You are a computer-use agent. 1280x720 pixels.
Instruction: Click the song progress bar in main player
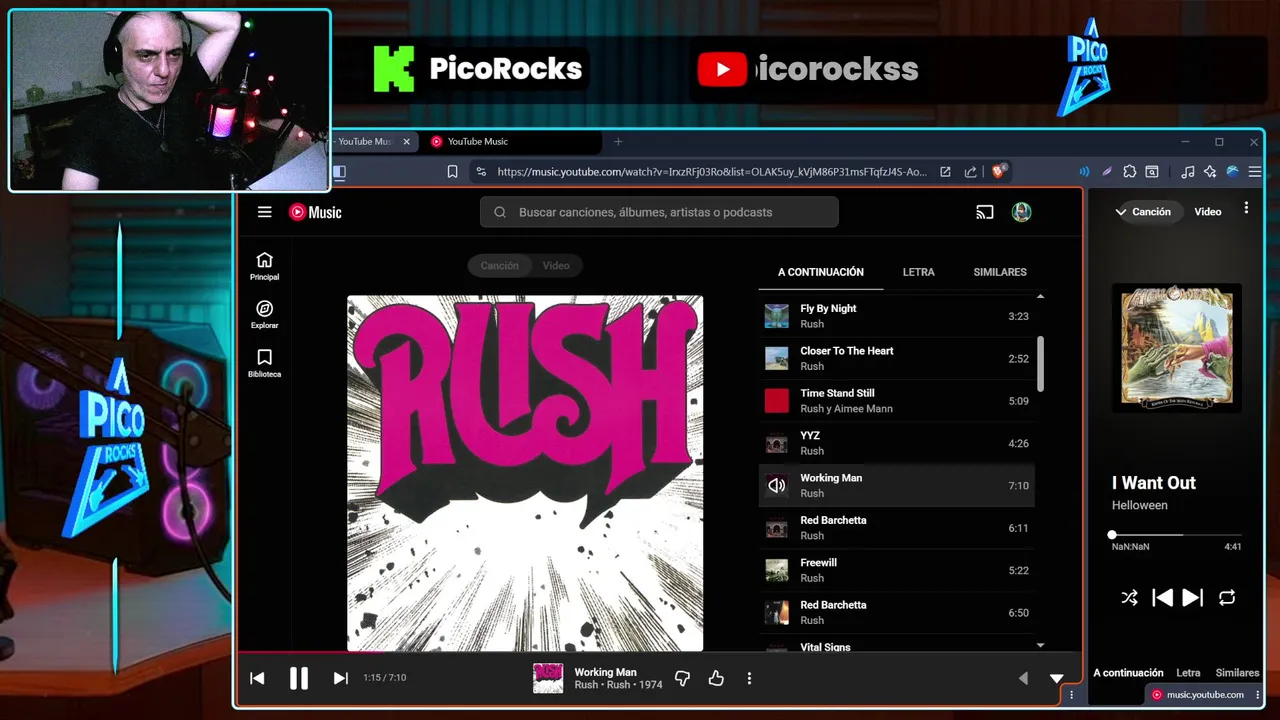point(660,652)
